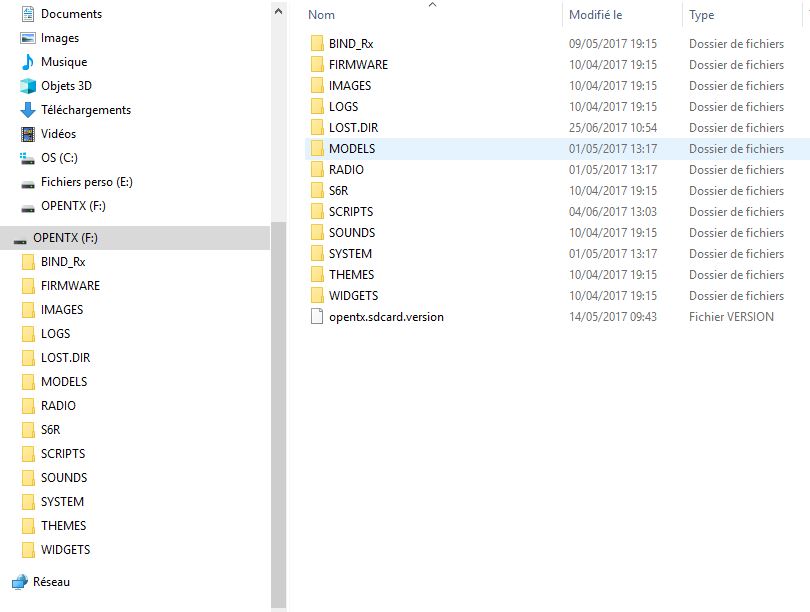The width and height of the screenshot is (810, 612).
Task: Select RADIO folder icon in file list
Action: (x=317, y=169)
